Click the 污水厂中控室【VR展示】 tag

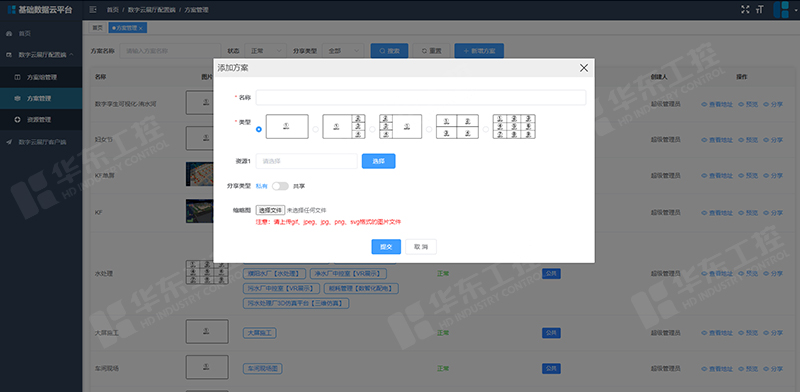[x=281, y=288]
